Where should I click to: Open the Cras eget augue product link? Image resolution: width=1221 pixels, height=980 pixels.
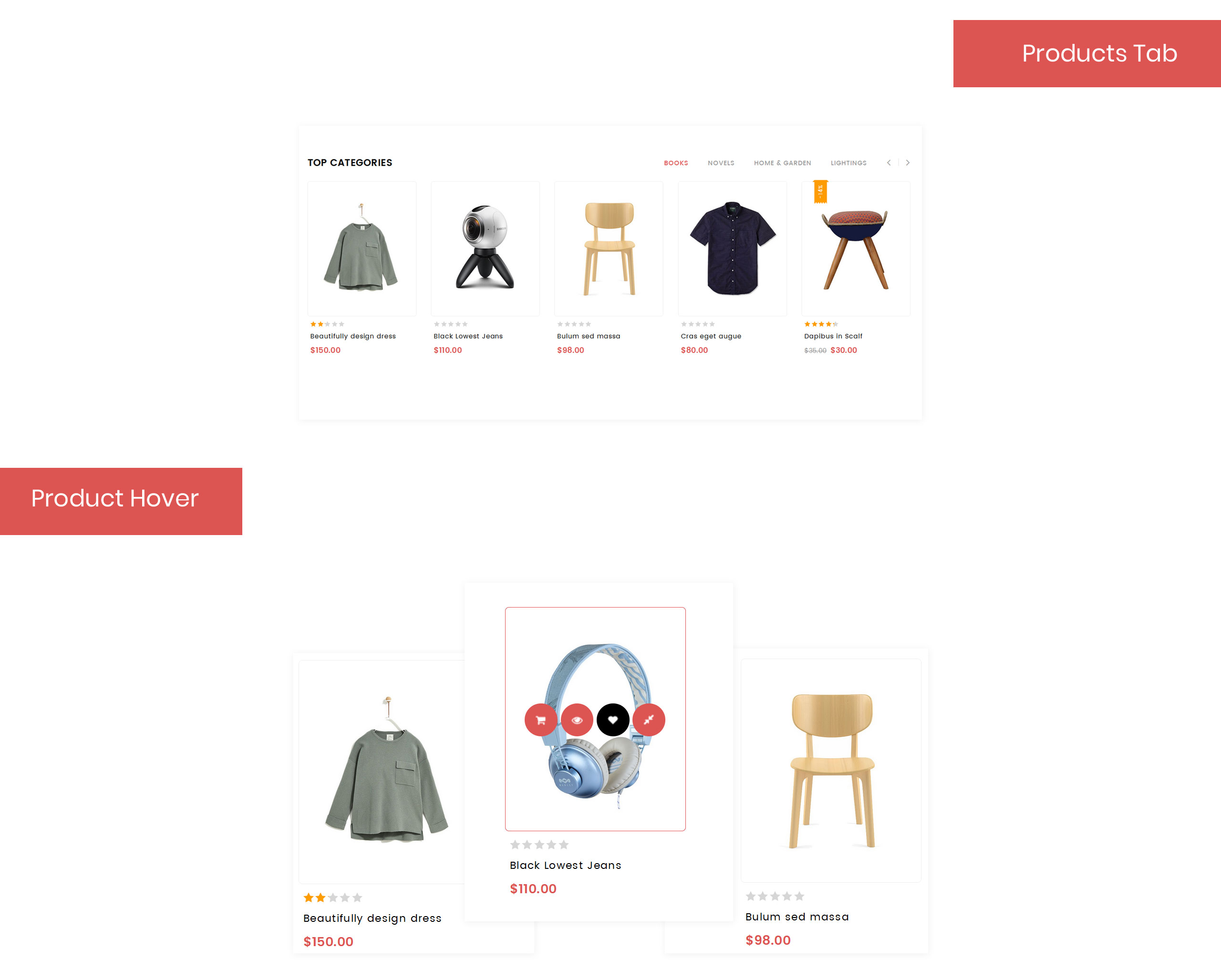711,336
